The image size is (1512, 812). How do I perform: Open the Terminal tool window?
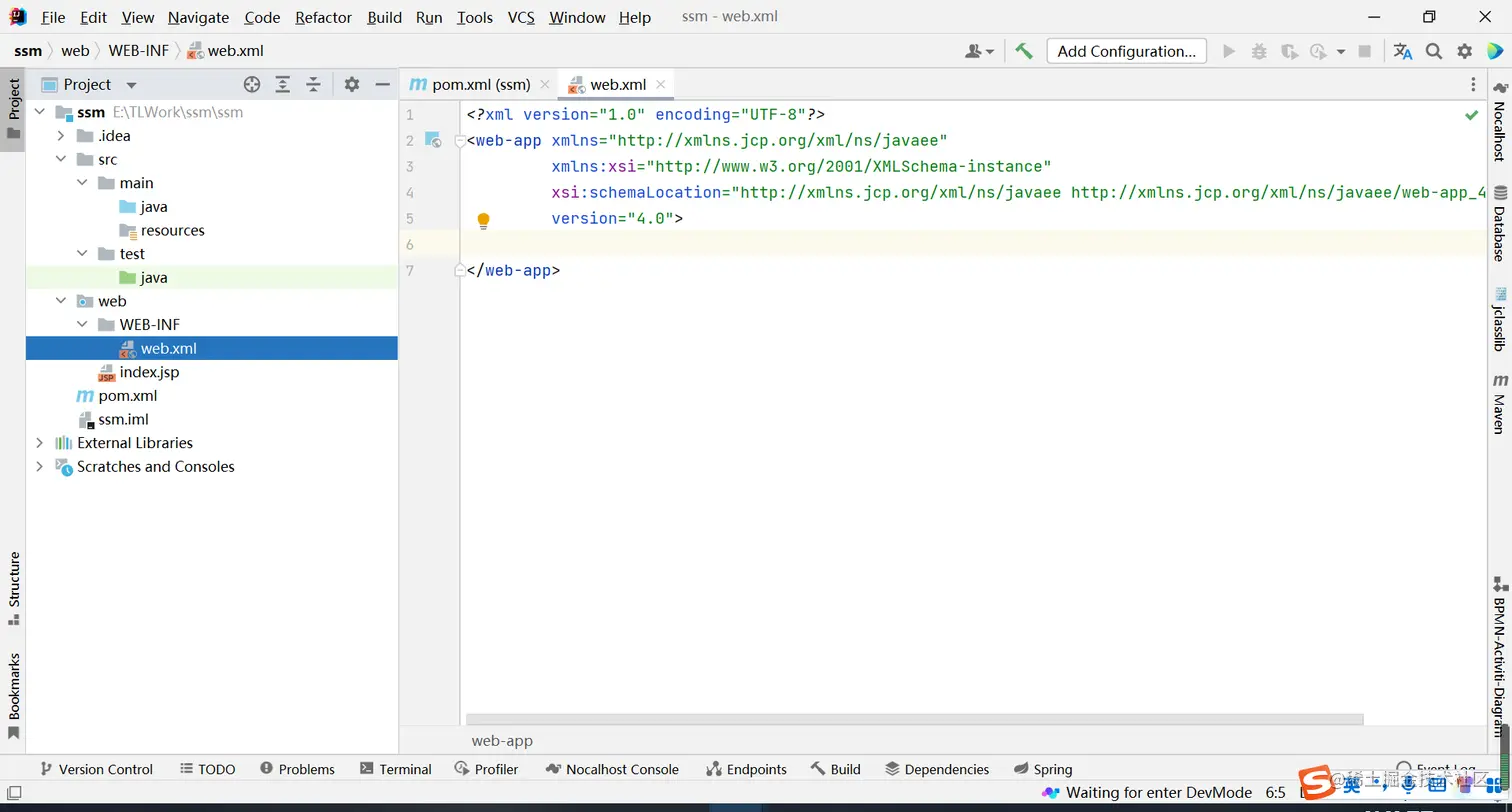(x=396, y=769)
